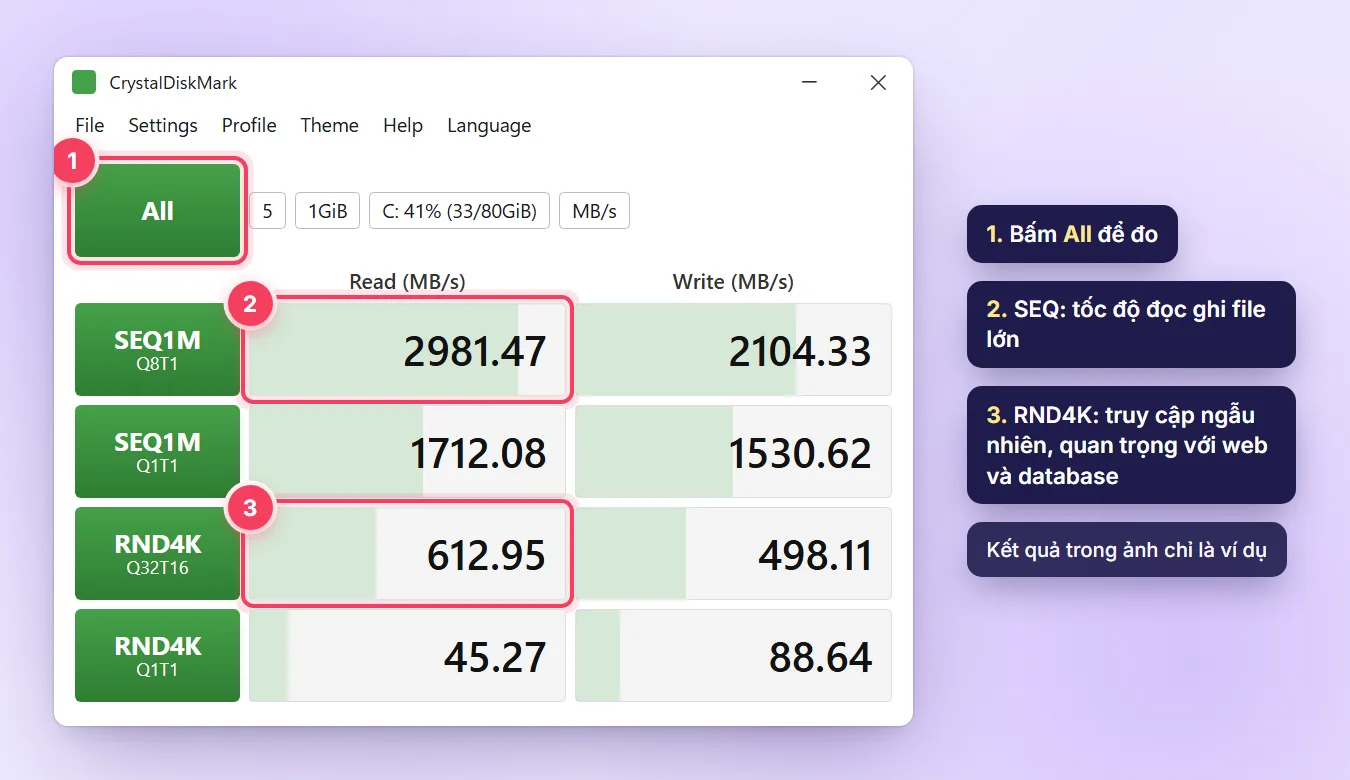The image size is (1350, 780).
Task: Click the Read (MB/s) column header
Action: [407, 282]
